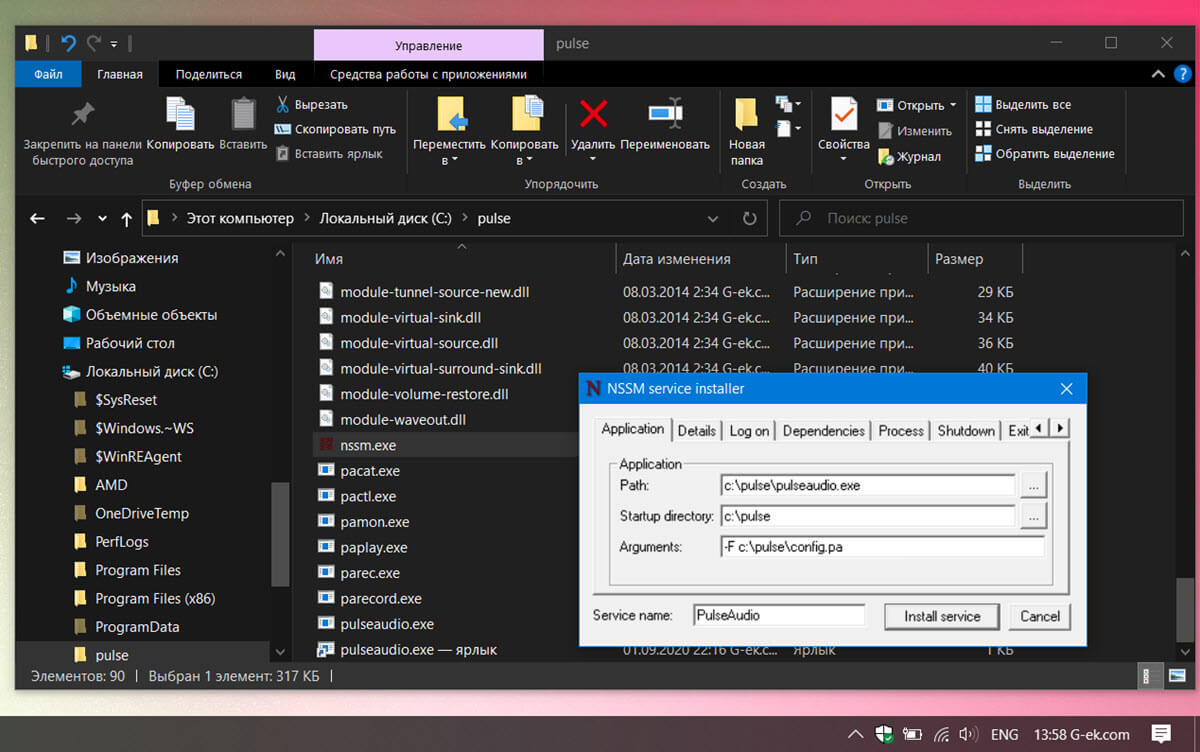The image size is (1200, 752).
Task: Click the Install service button
Action: click(942, 616)
